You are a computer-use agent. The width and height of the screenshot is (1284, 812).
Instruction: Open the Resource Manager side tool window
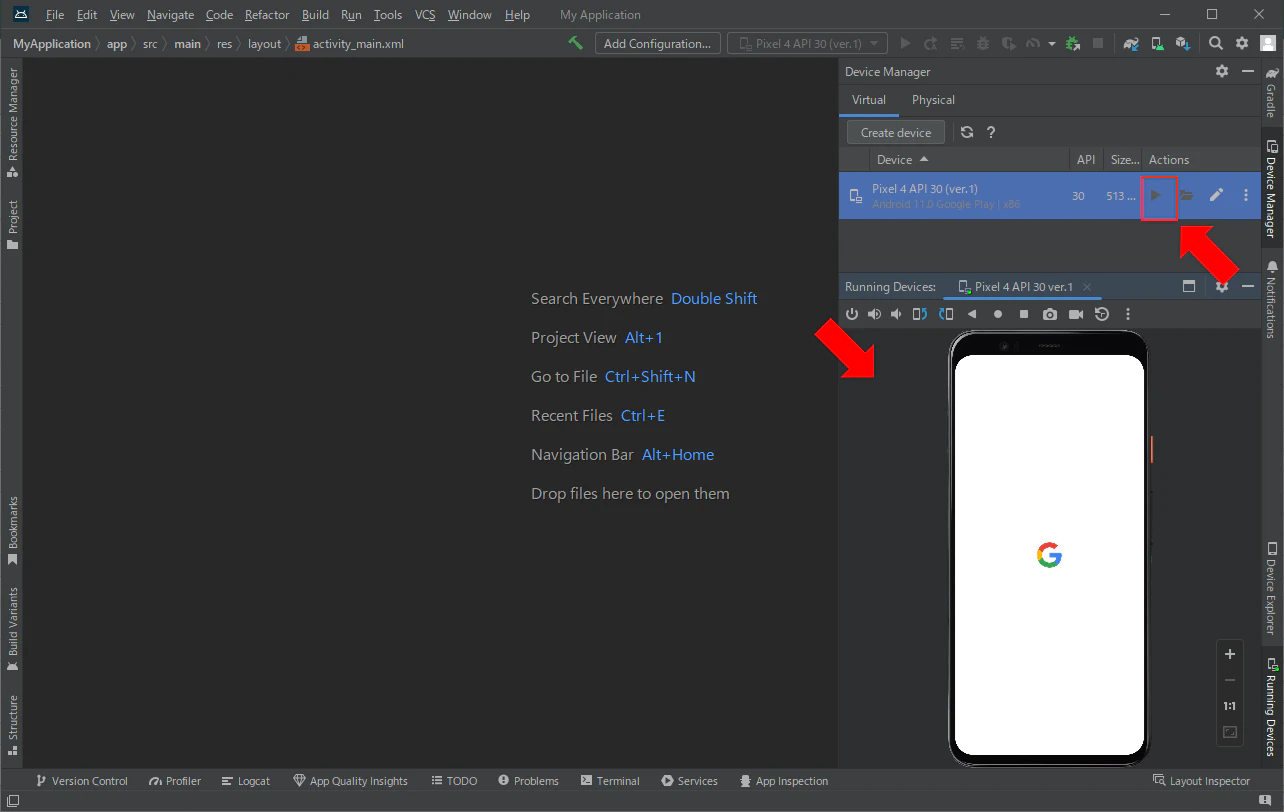[13, 123]
